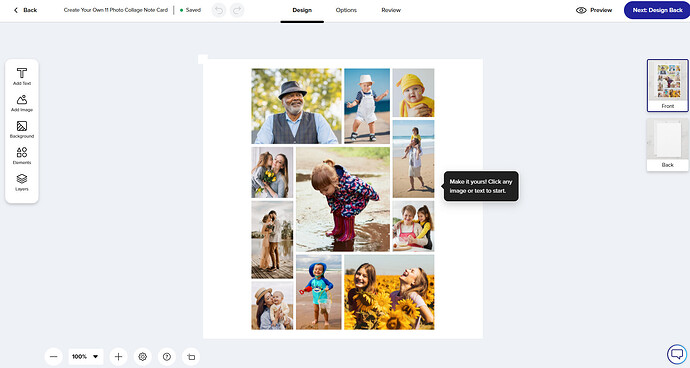690x368 pixels.
Task: Open Preview with the eye icon
Action: (x=594, y=10)
